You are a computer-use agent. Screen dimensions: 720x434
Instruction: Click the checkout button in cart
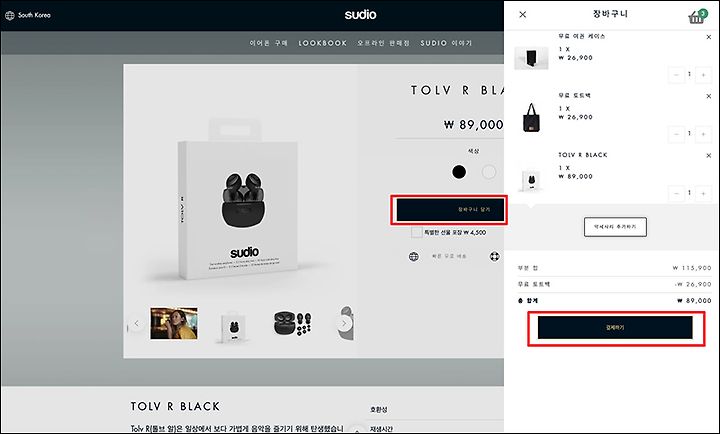pos(615,328)
